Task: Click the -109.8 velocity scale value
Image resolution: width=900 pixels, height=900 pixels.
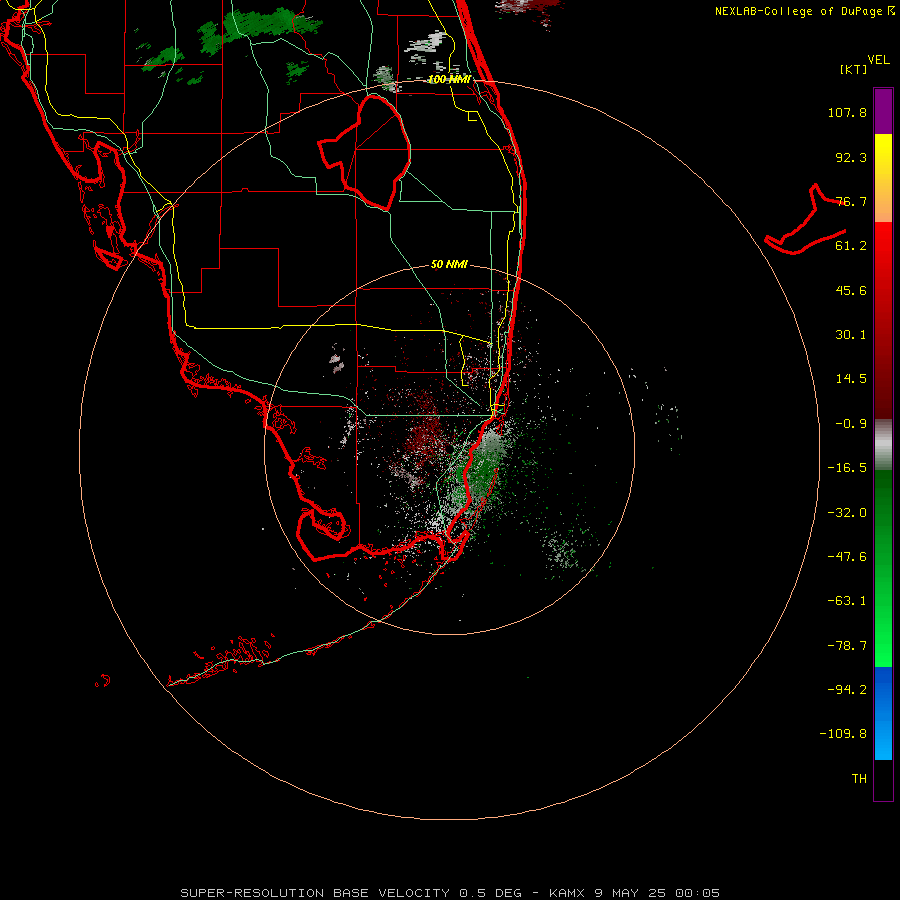Action: click(x=843, y=734)
